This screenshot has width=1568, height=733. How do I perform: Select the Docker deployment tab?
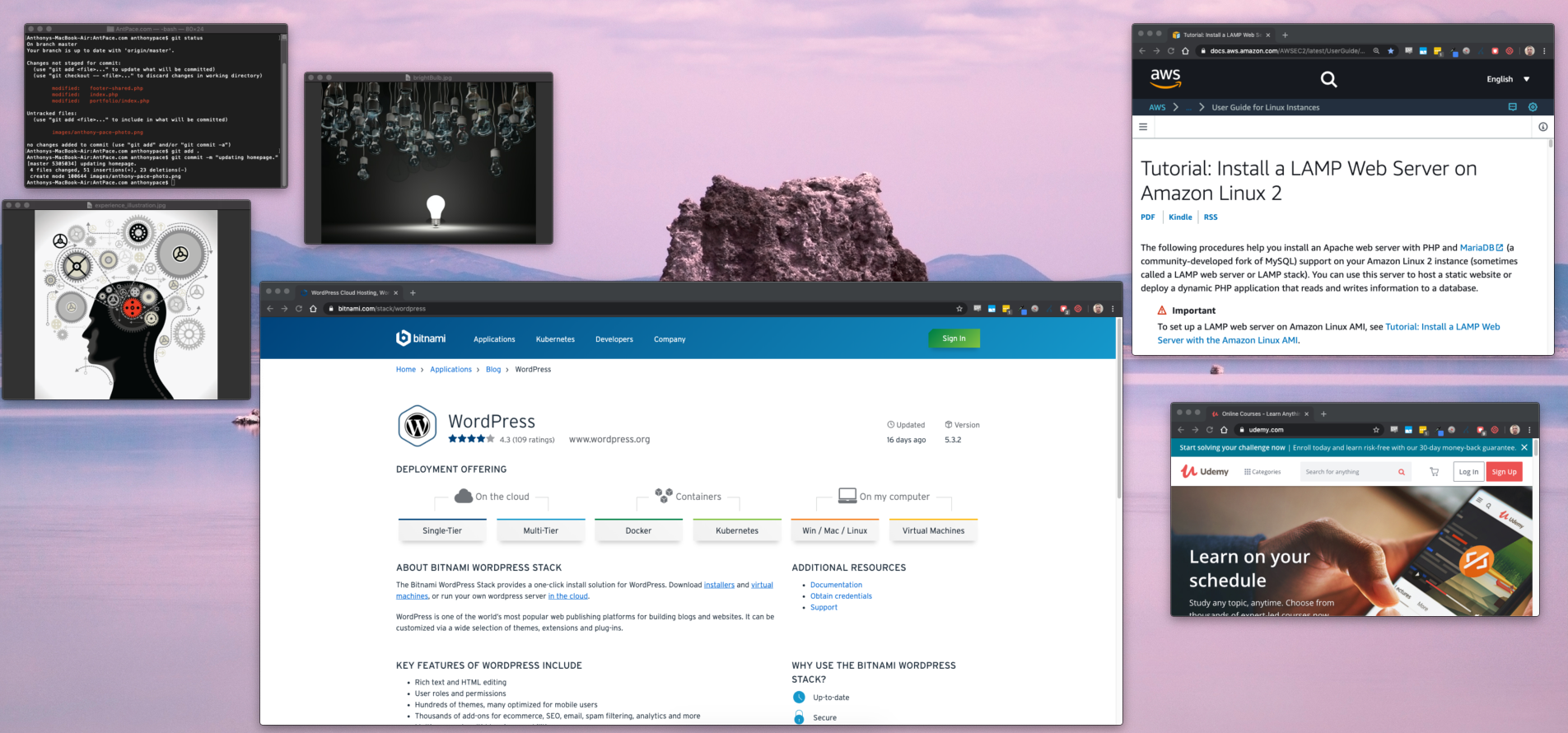click(x=638, y=530)
